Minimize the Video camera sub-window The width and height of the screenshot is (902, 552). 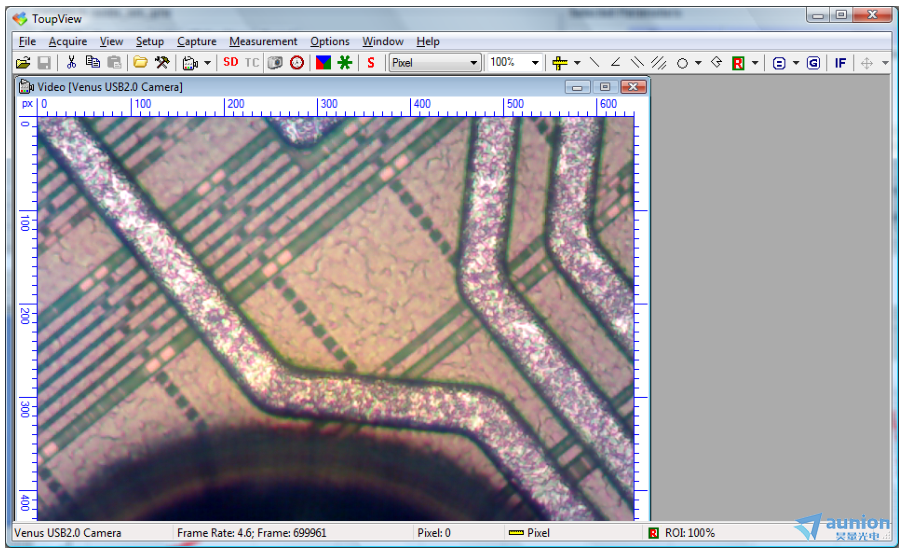(578, 87)
